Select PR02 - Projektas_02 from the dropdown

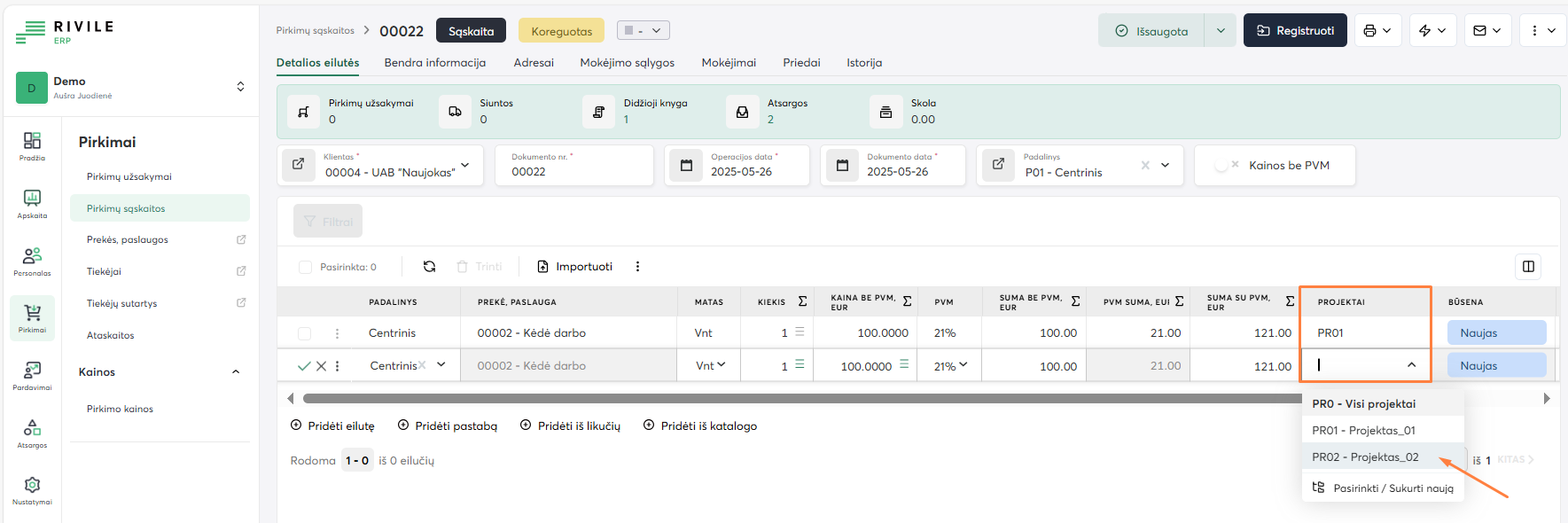point(1365,457)
